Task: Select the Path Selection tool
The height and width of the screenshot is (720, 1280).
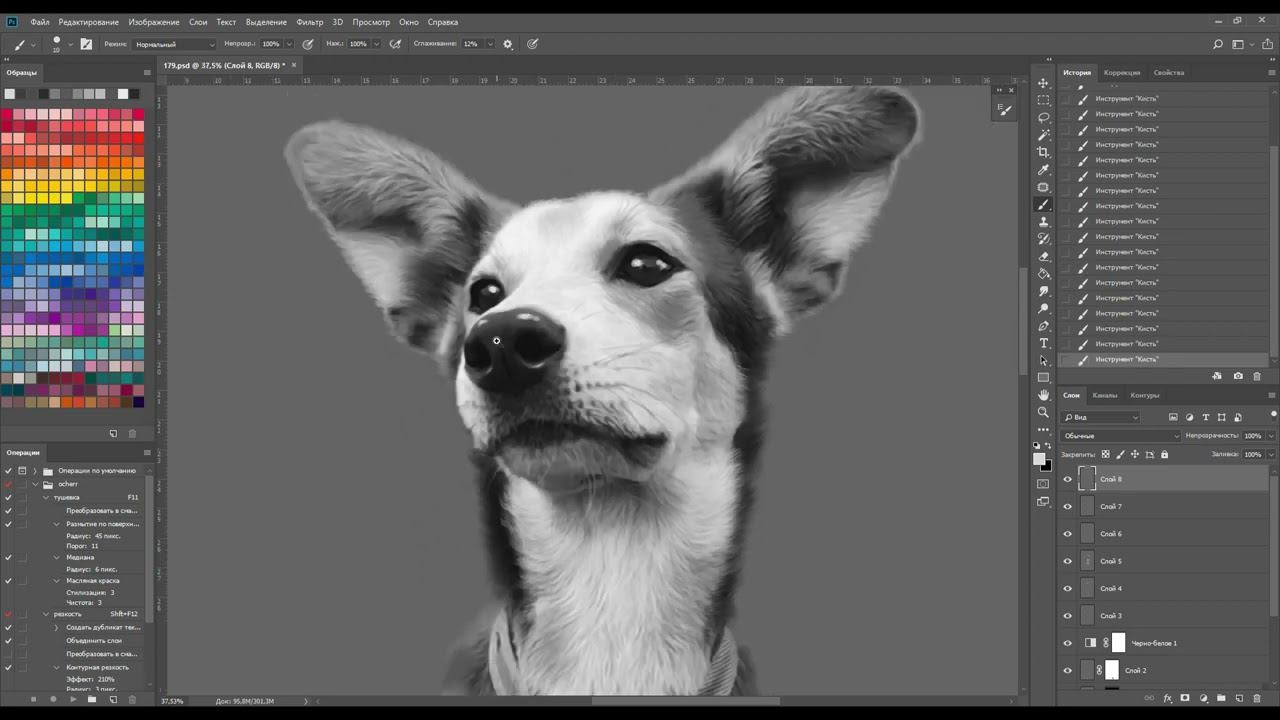Action: click(1044, 360)
